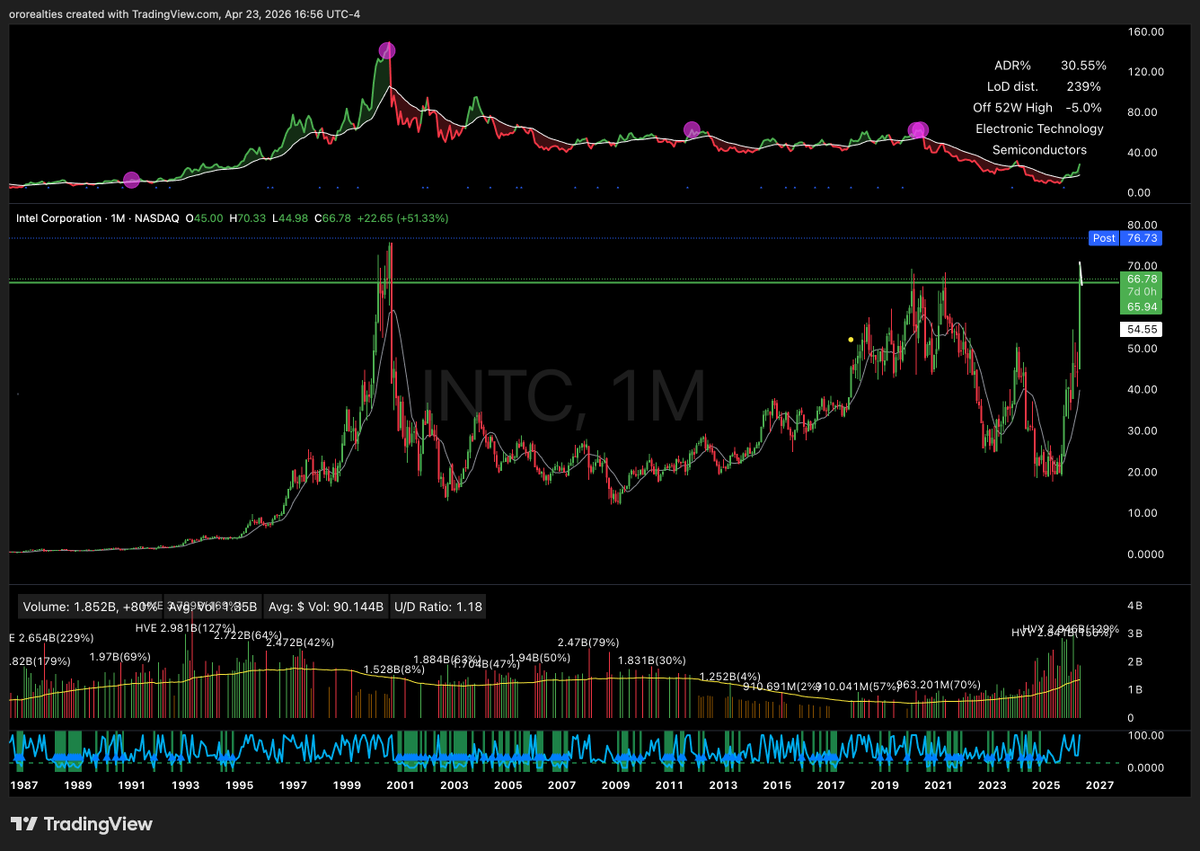Viewport: 1200px width, 851px height.
Task: Click the yellow dot marker near 2018
Action: click(x=850, y=340)
